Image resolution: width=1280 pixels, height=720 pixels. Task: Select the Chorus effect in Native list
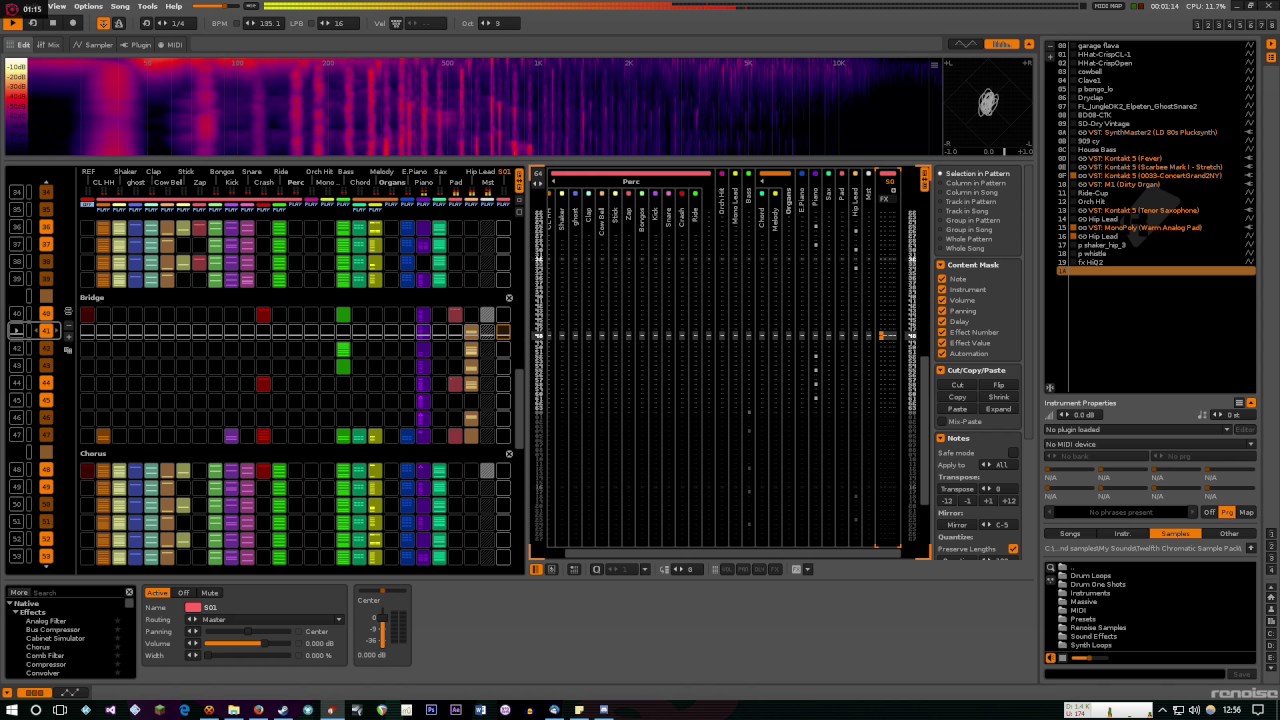(38, 647)
